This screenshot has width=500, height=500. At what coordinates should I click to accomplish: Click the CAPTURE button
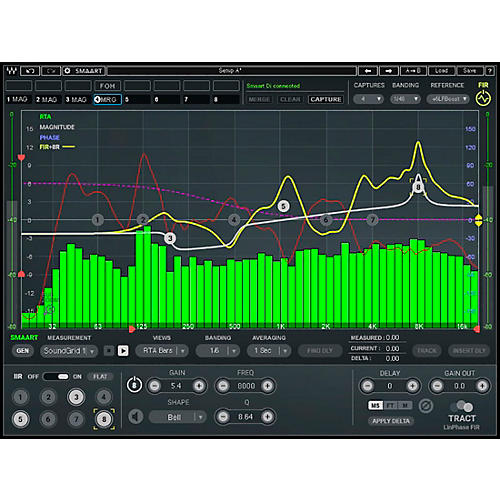326,99
